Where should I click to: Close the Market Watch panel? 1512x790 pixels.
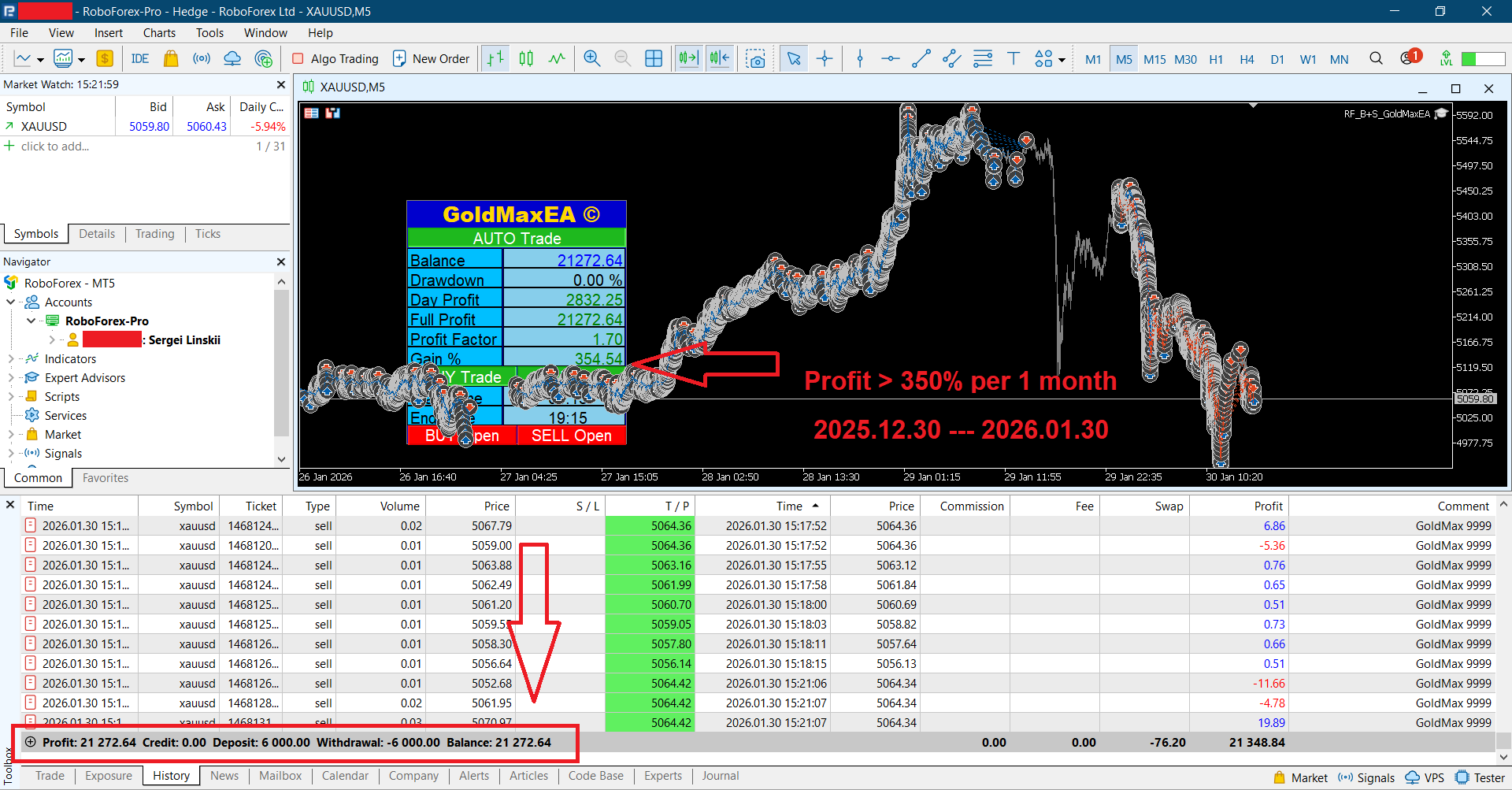point(281,84)
